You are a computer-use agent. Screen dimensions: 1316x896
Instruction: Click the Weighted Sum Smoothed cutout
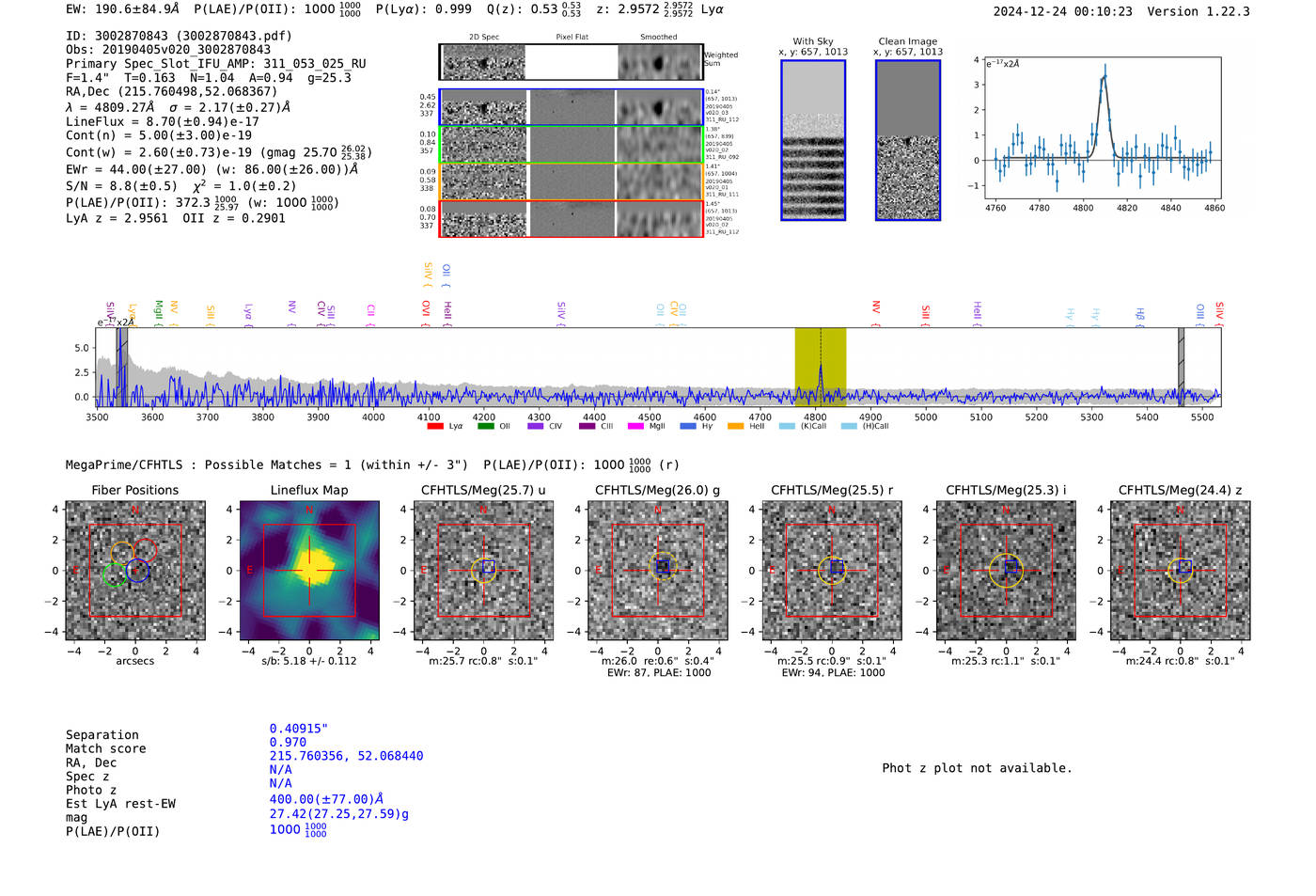pos(659,63)
